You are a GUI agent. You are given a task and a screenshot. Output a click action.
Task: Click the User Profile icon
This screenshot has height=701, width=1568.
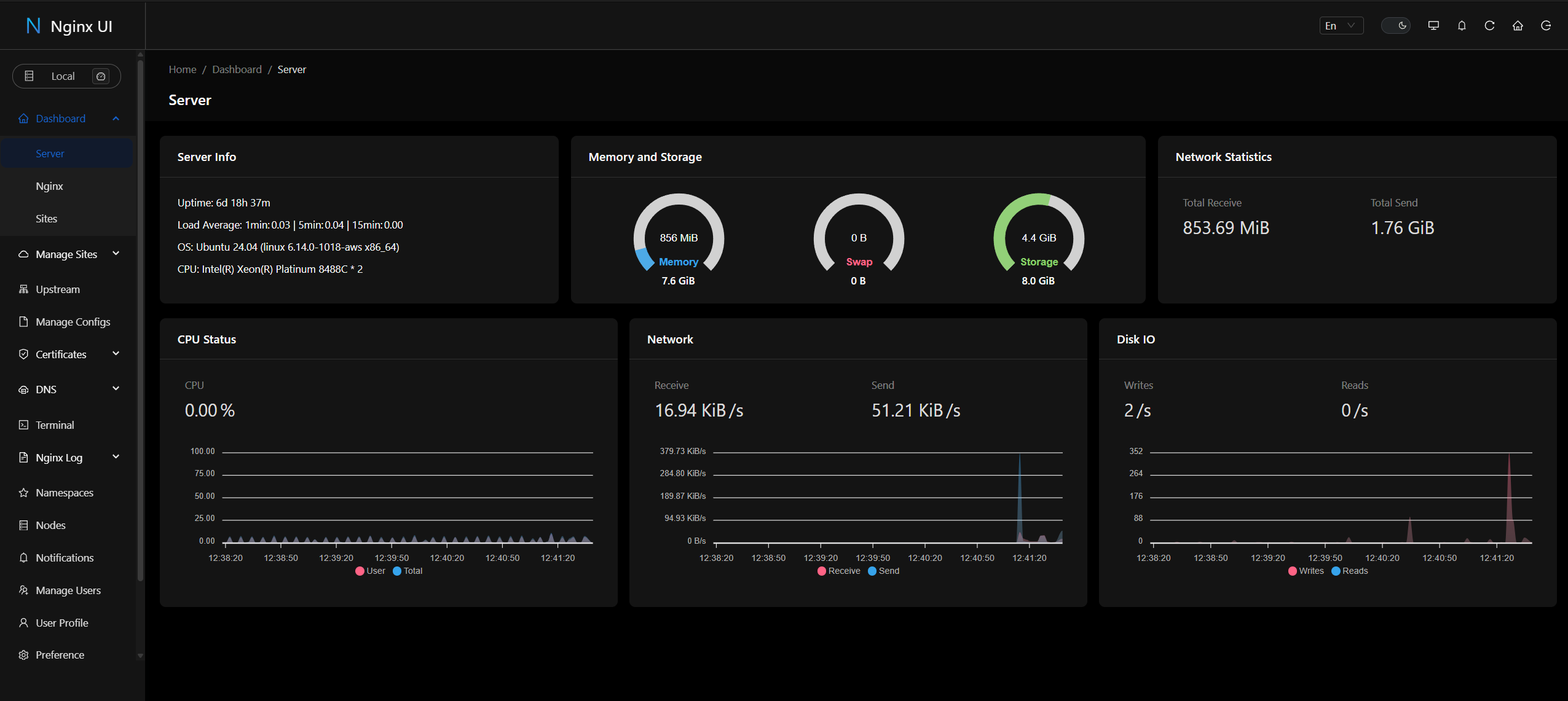23,623
